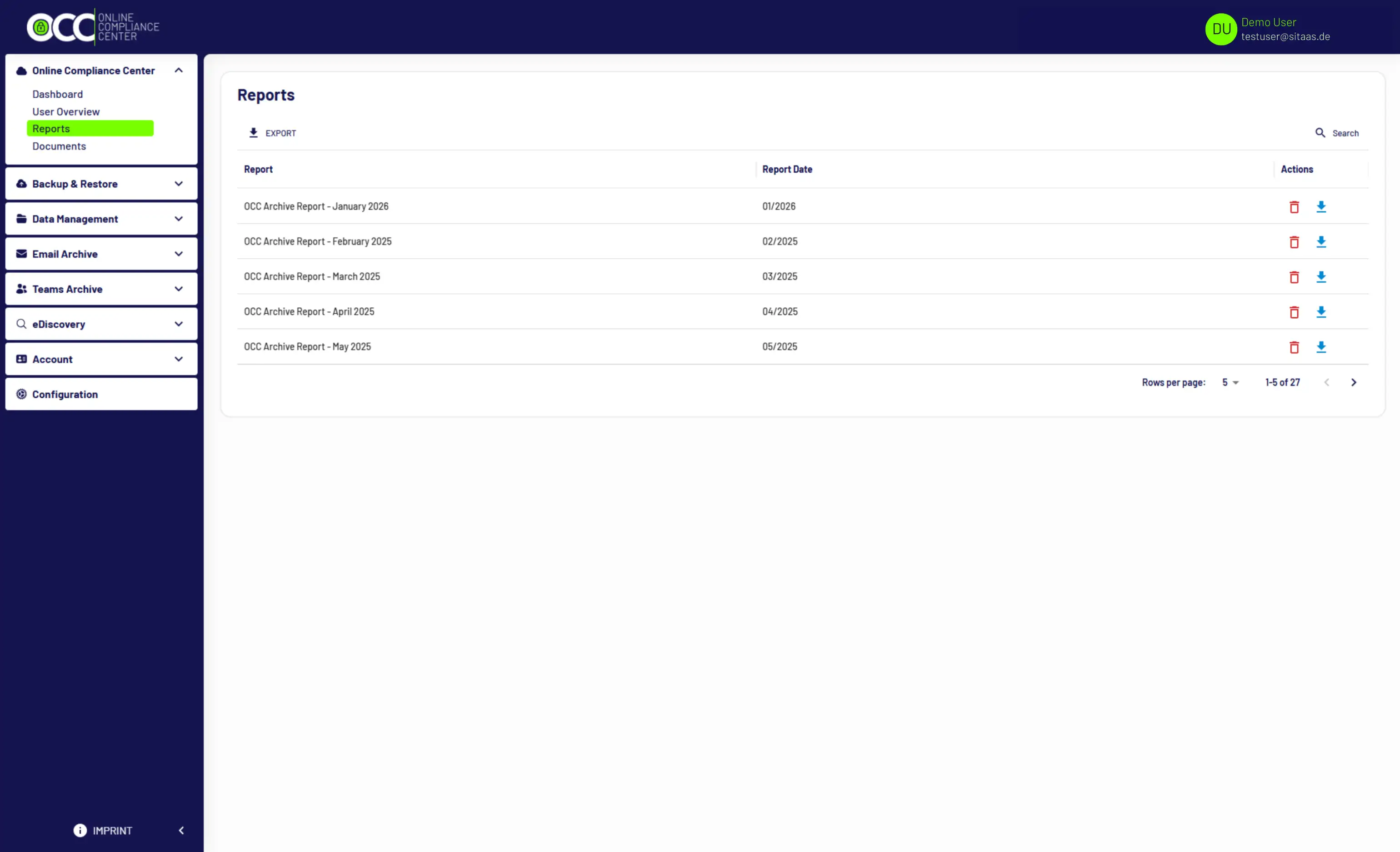Delete the January 2026 archive report
The width and height of the screenshot is (1400, 852).
[x=1294, y=207]
